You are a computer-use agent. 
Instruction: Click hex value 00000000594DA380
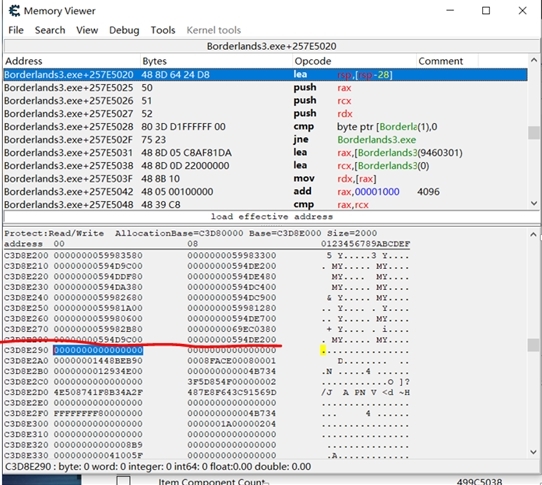(x=98, y=287)
